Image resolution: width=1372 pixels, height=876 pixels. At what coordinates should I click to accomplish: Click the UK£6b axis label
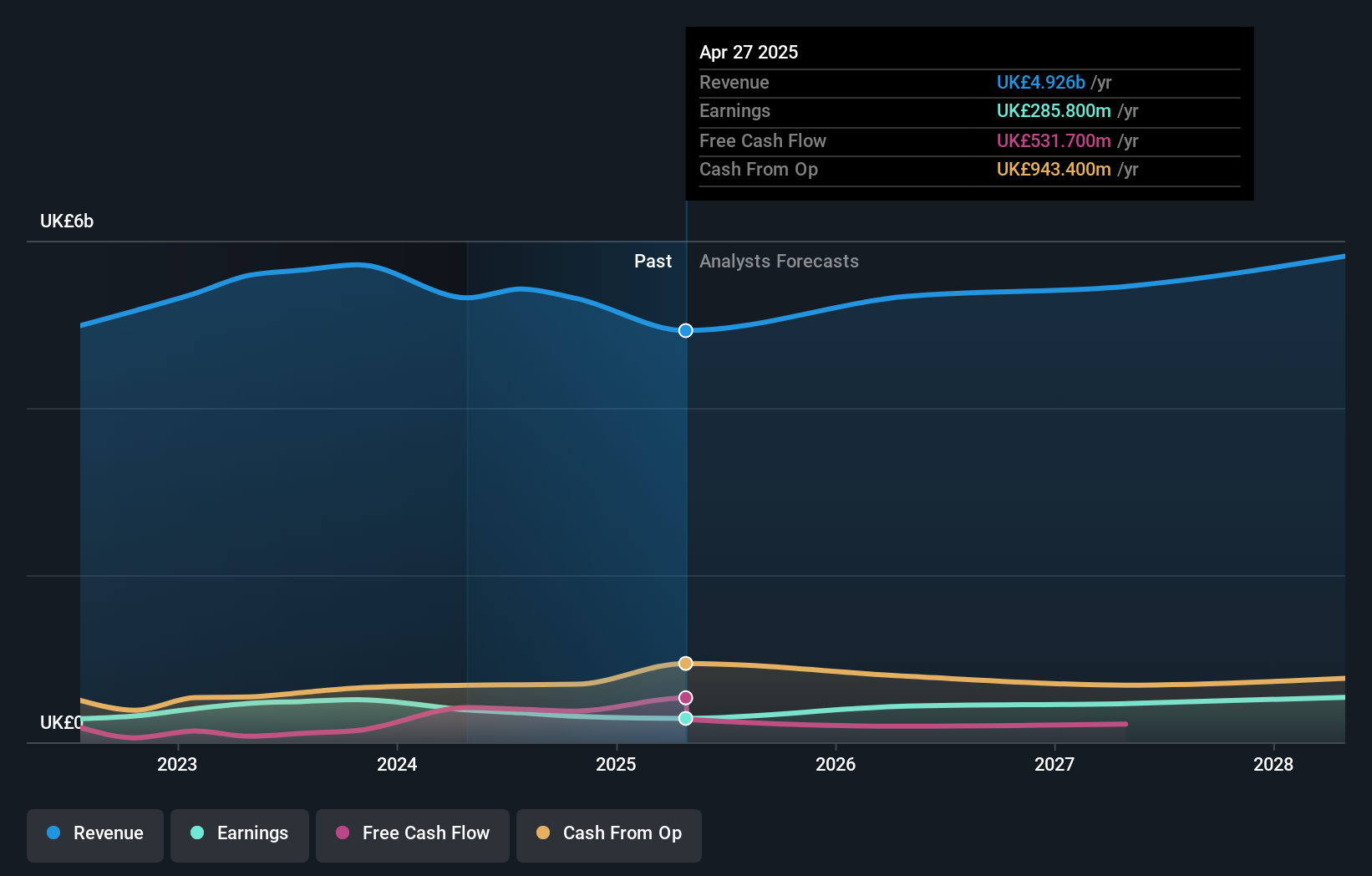67,221
